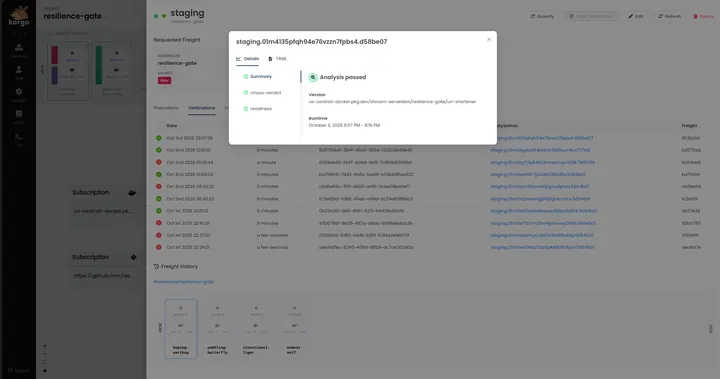Image resolution: width=720 pixels, height=379 pixels.
Task: Click the red failed icon for Oct 1st 22:24:01
Action: (158, 247)
